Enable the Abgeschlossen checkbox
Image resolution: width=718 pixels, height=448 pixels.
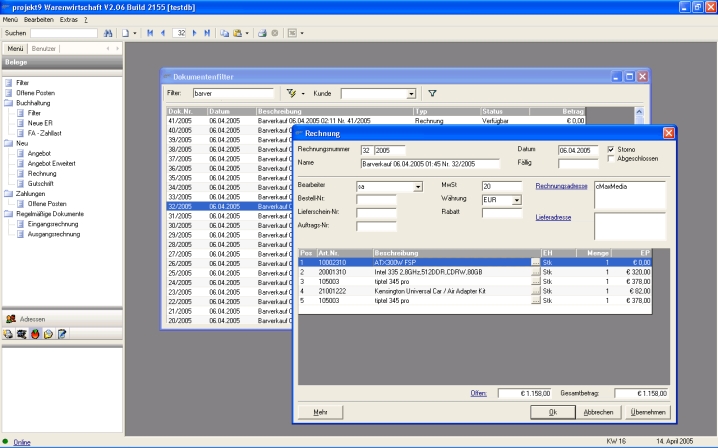611,159
